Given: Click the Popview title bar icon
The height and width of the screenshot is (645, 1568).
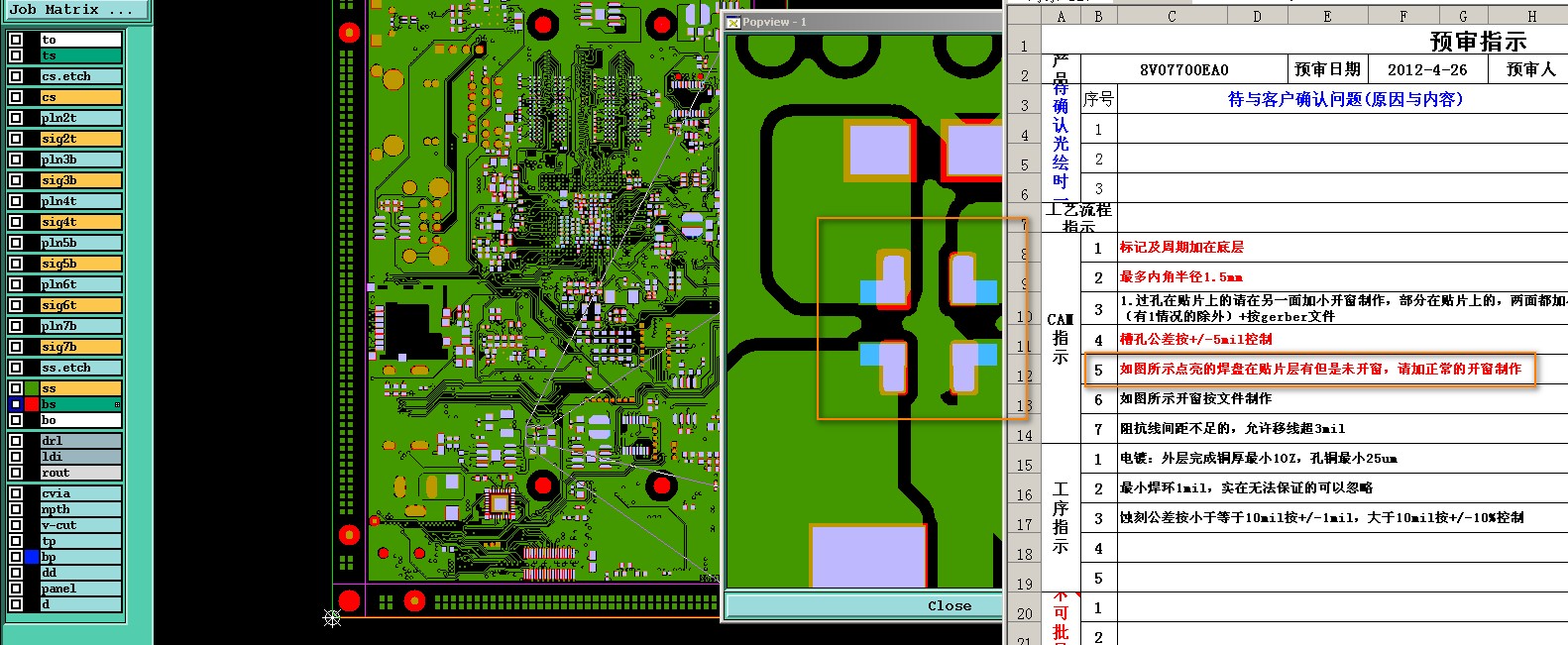Looking at the screenshot, I should [733, 22].
